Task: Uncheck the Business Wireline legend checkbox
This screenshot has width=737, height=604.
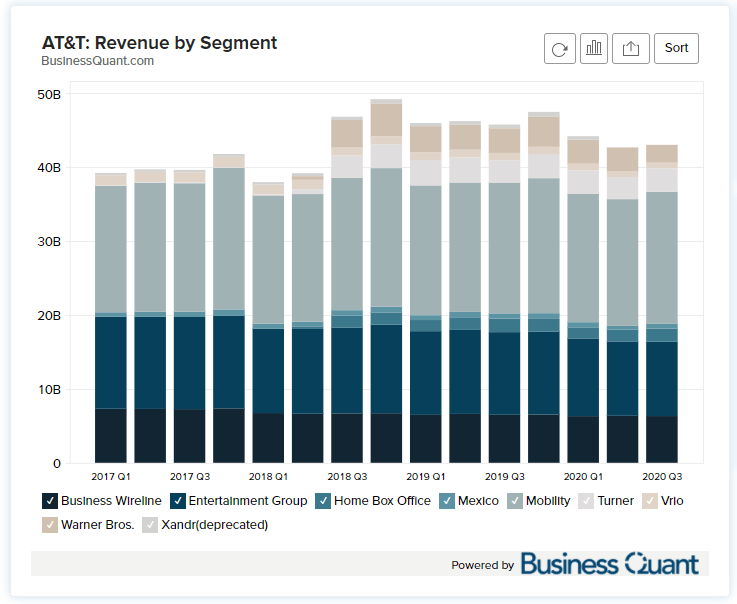Action: point(50,501)
